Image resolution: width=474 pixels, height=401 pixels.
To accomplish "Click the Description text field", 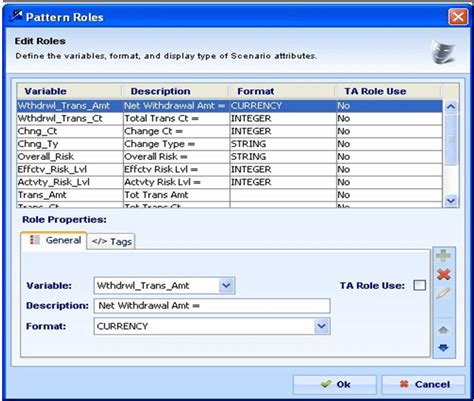I will click(212, 306).
